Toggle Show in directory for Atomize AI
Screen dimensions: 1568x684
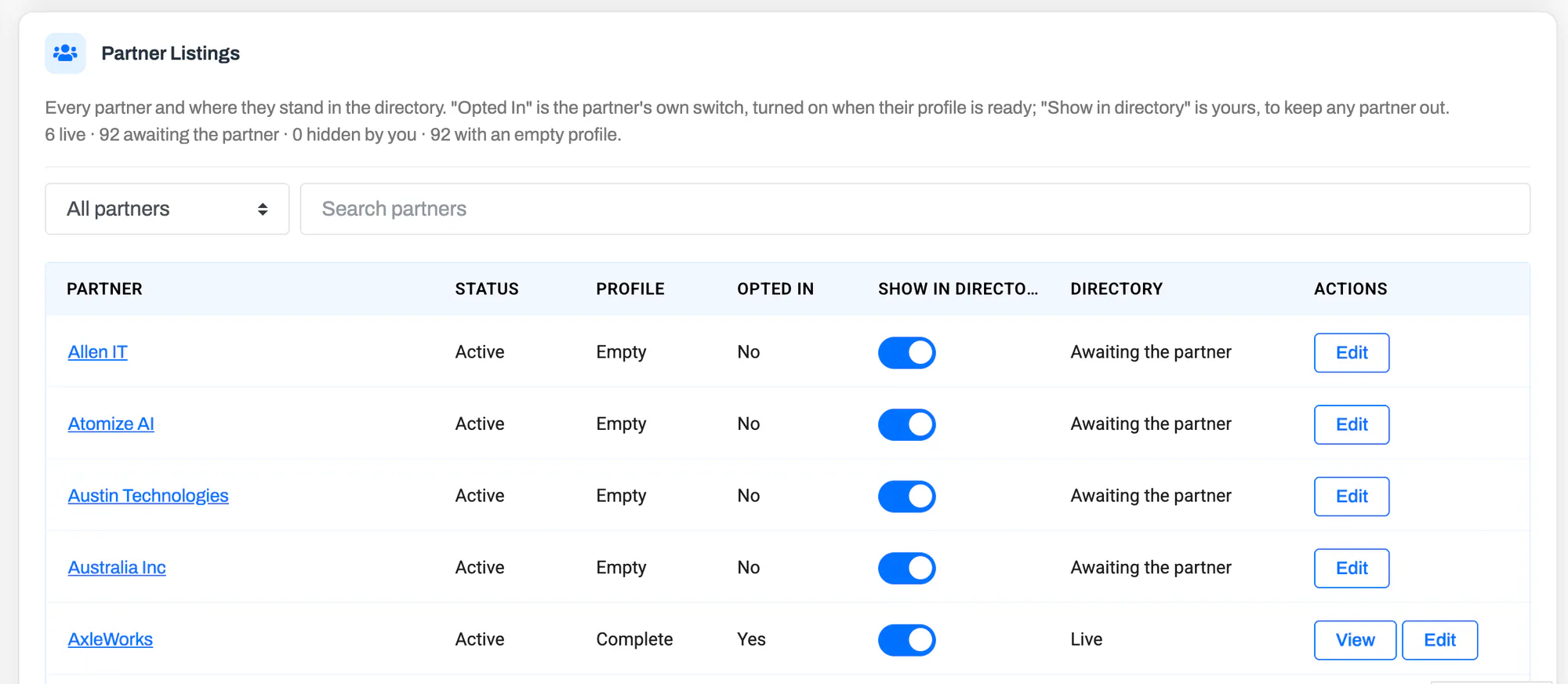(907, 424)
